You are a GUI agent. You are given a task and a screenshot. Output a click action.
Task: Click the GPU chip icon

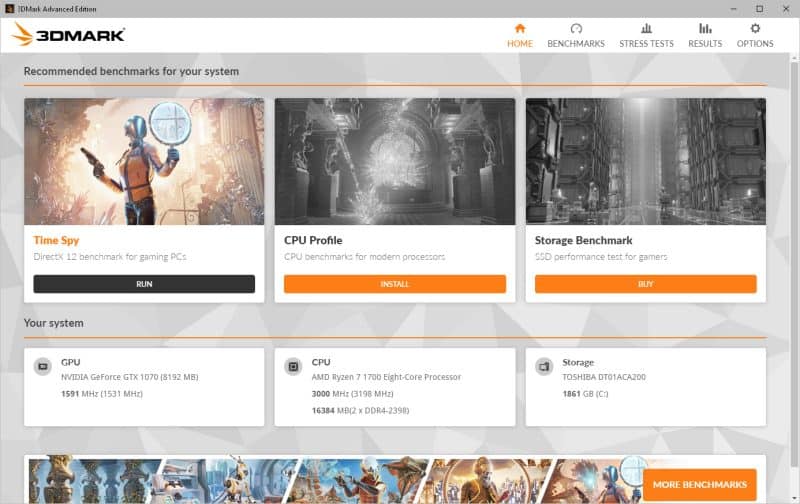click(43, 366)
